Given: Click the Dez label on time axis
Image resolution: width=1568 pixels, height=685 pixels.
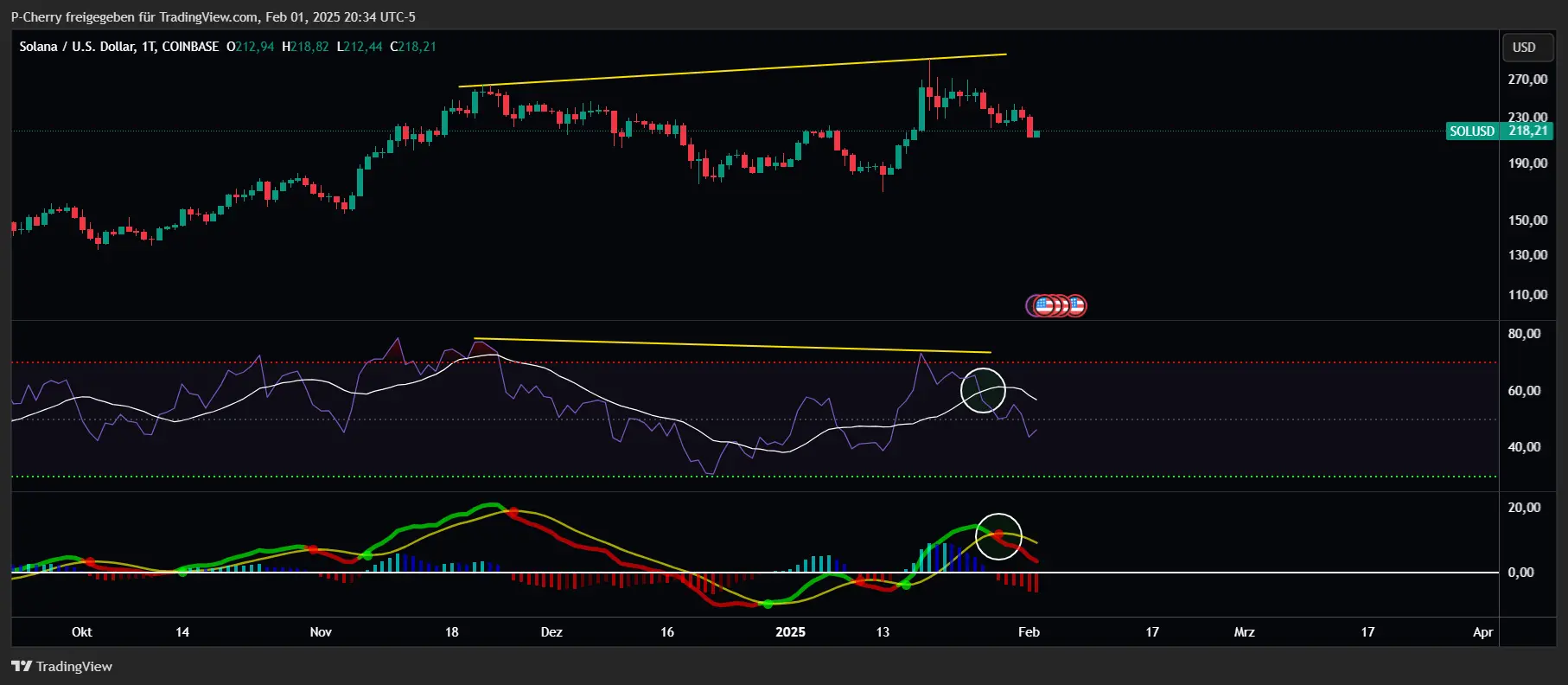Looking at the screenshot, I should tap(551, 632).
